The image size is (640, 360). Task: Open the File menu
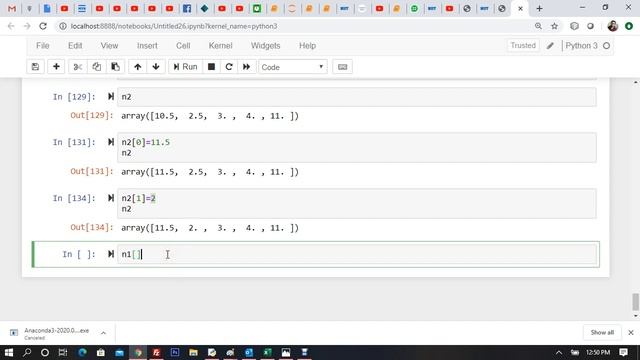tap(42, 46)
